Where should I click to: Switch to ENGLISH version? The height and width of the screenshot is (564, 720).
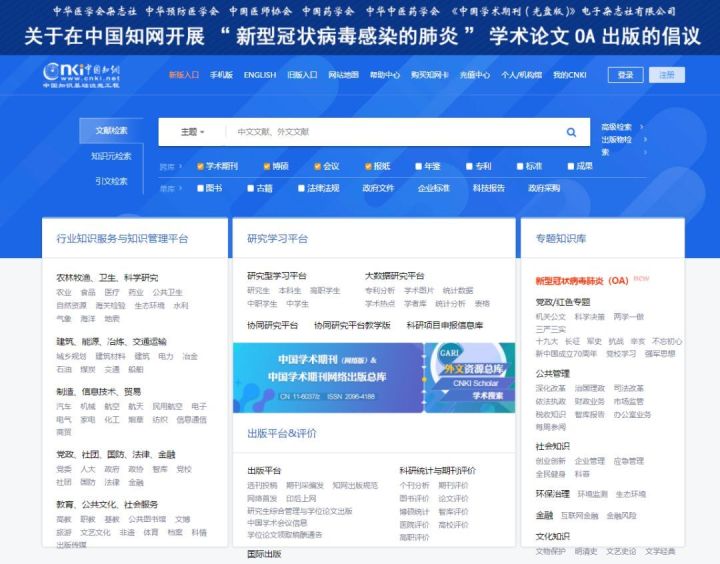260,75
